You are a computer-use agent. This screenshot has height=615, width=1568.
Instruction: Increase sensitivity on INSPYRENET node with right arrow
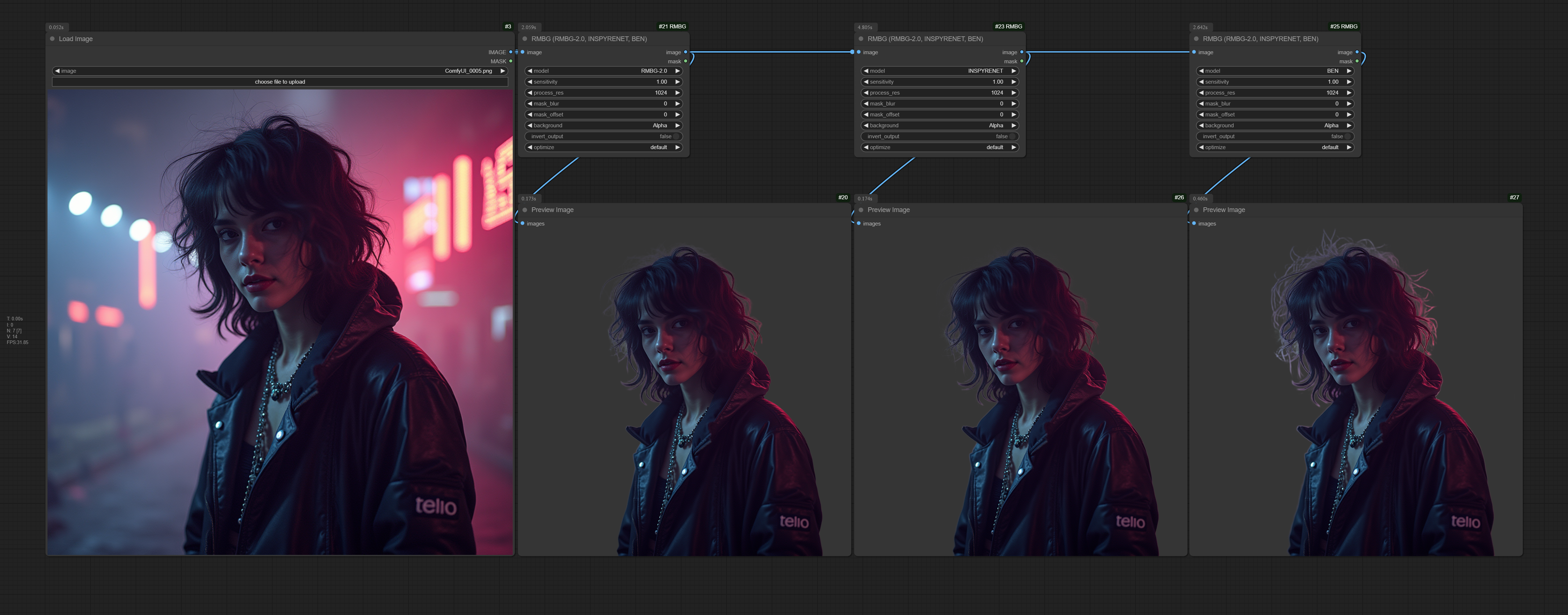(1013, 82)
